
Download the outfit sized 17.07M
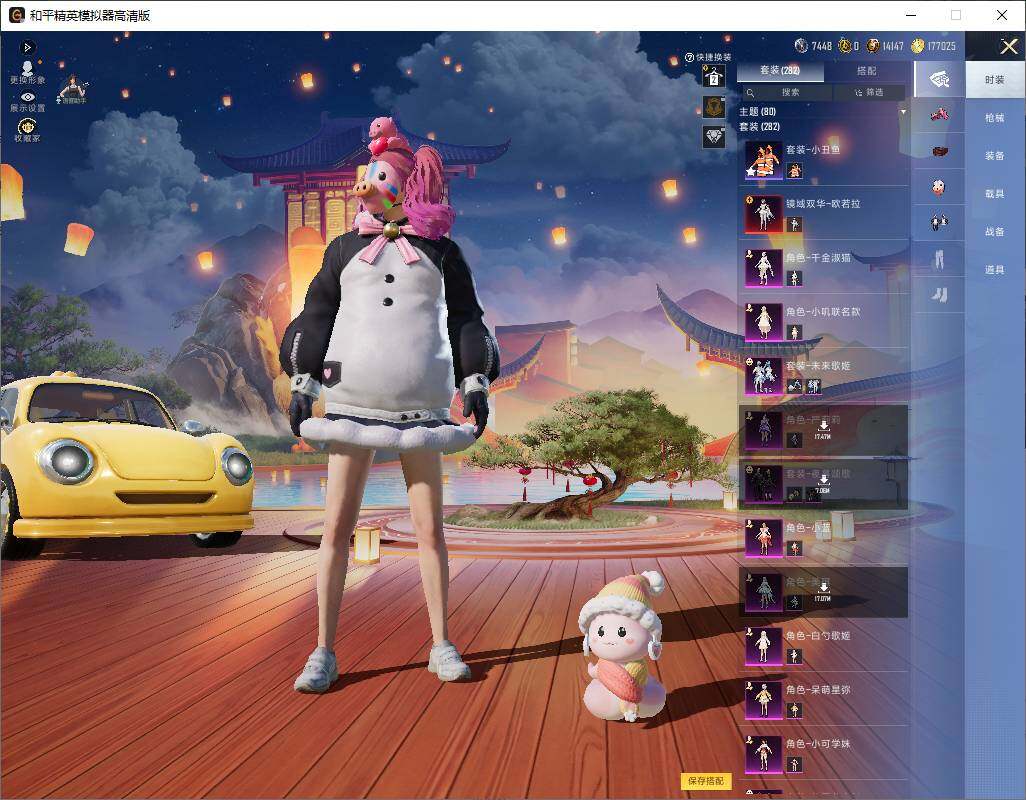point(823,591)
